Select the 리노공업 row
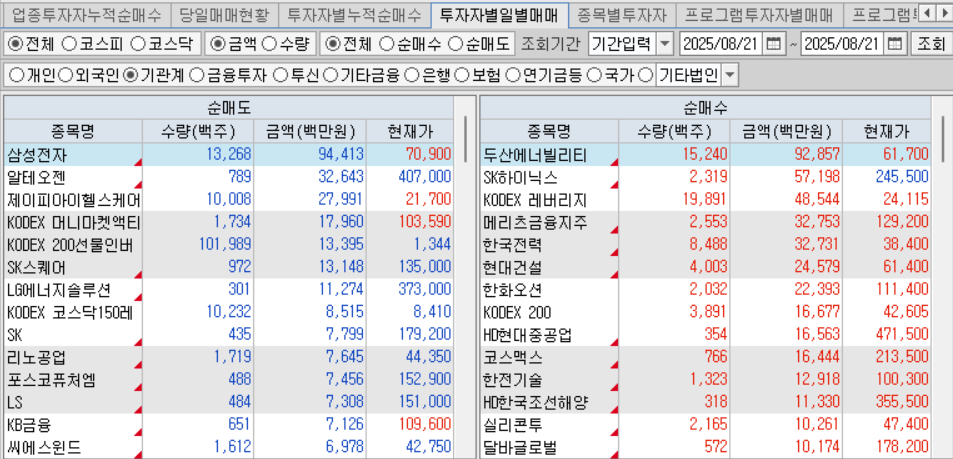Image resolution: width=953 pixels, height=459 pixels. (x=229, y=357)
